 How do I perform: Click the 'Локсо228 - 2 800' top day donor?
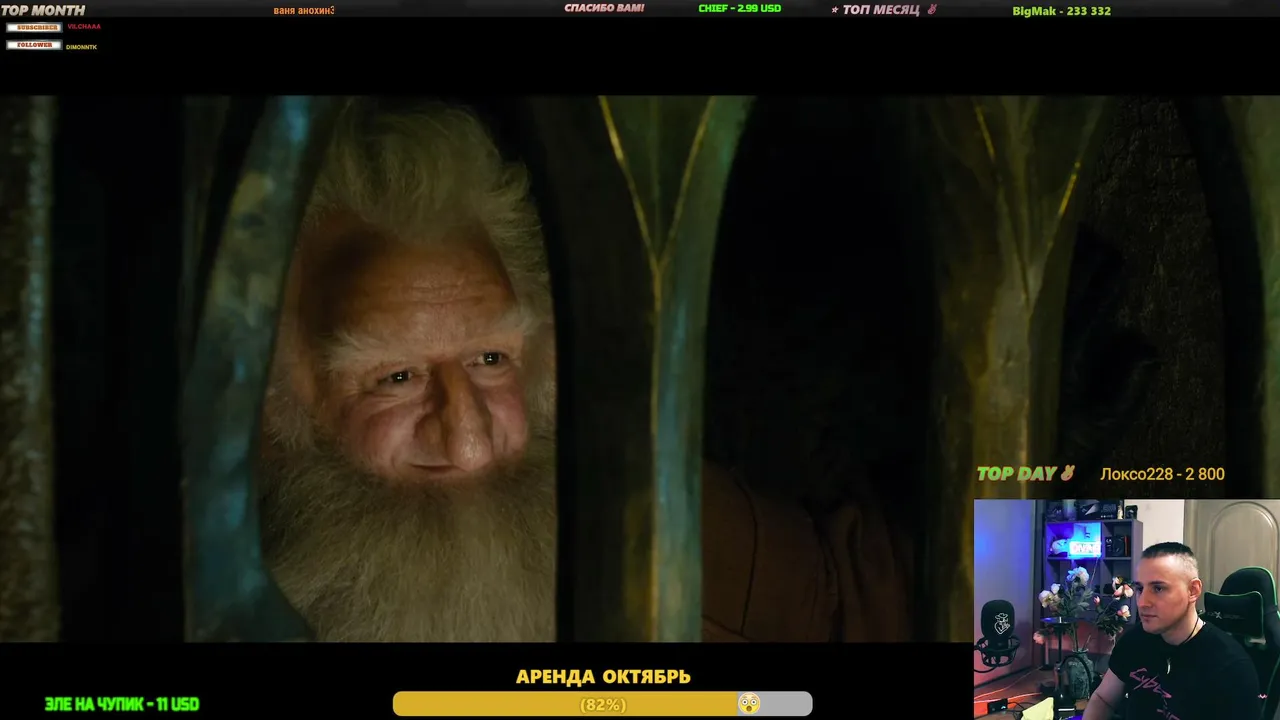click(x=1162, y=474)
